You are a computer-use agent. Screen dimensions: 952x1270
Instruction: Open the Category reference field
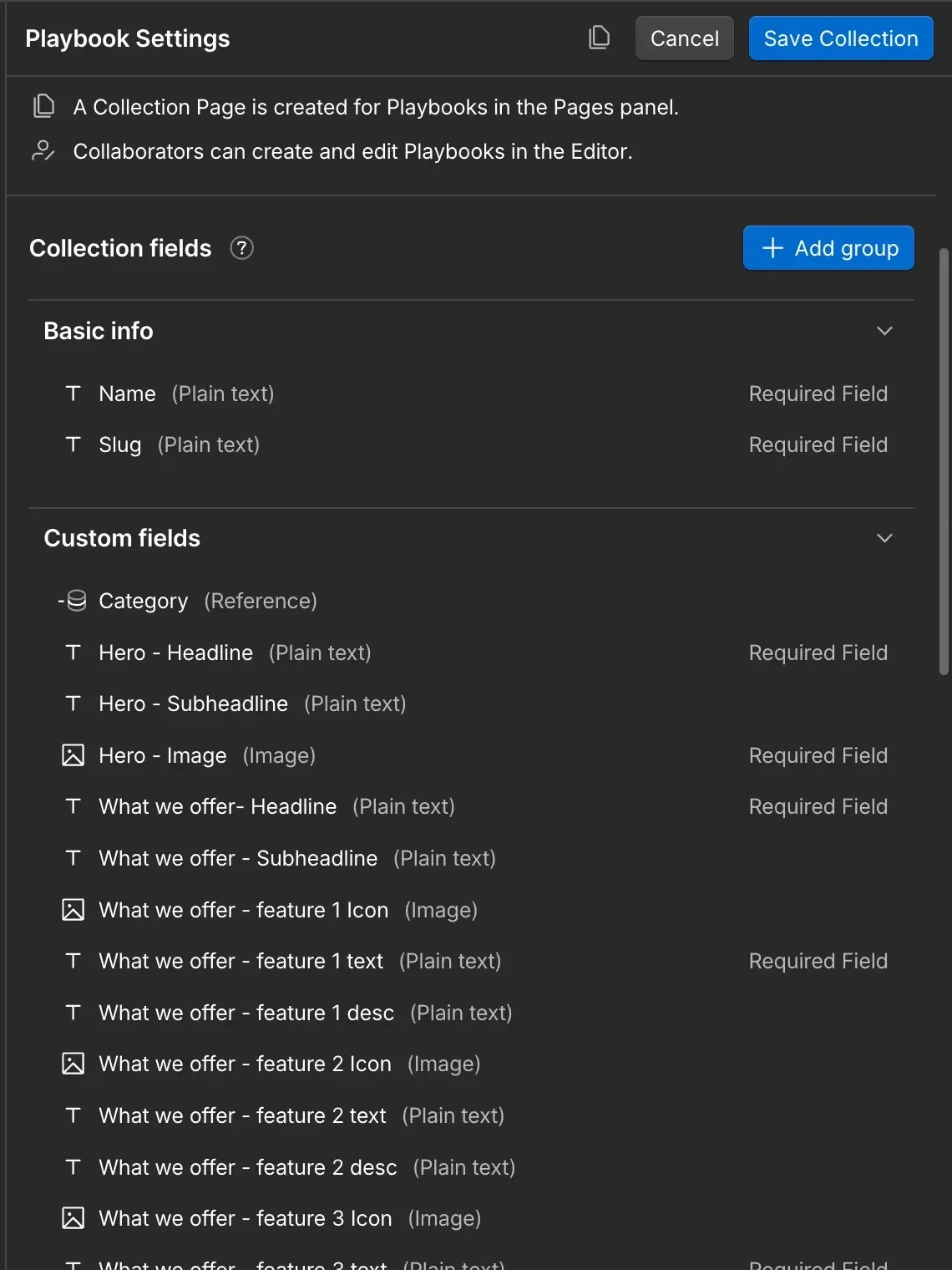[x=472, y=601]
